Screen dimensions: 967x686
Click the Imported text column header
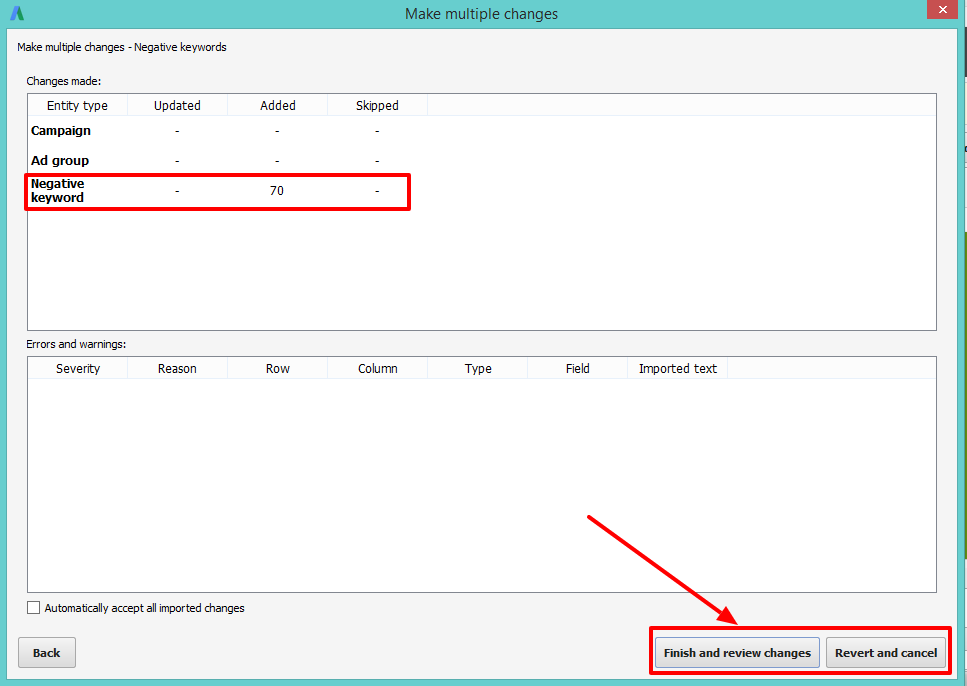[x=678, y=368]
